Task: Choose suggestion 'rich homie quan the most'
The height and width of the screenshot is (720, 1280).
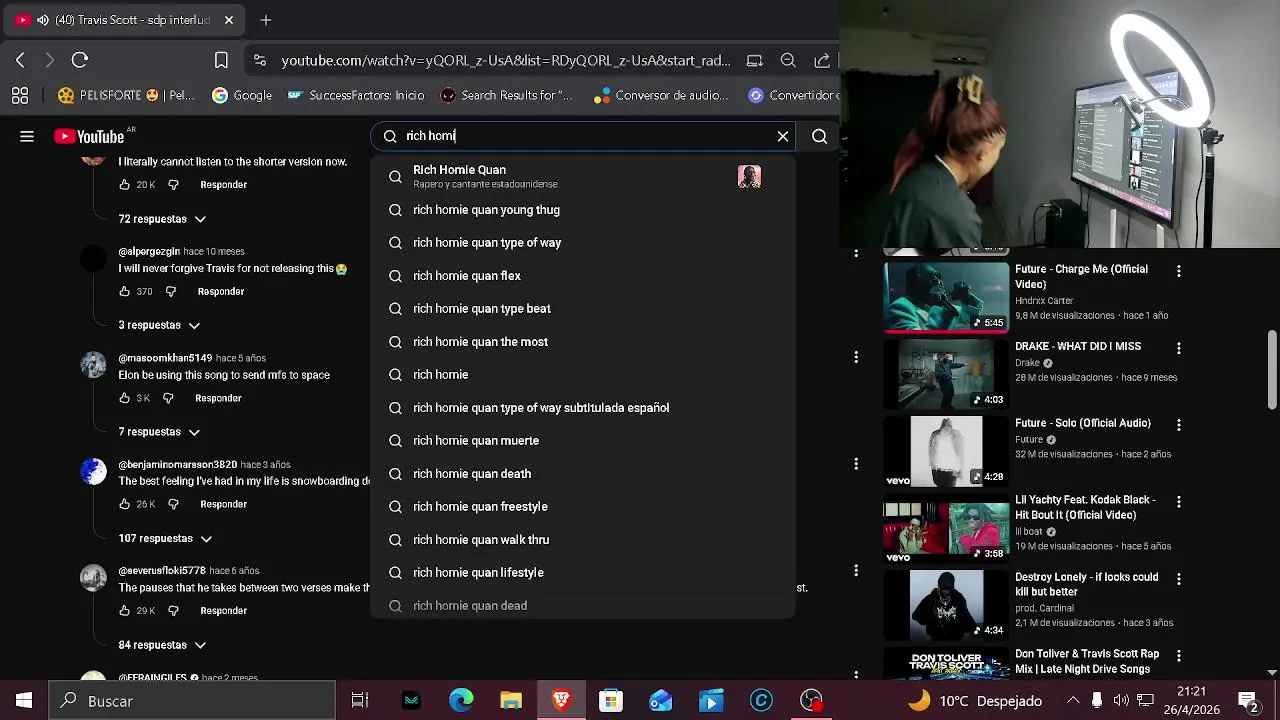Action: click(583, 342)
